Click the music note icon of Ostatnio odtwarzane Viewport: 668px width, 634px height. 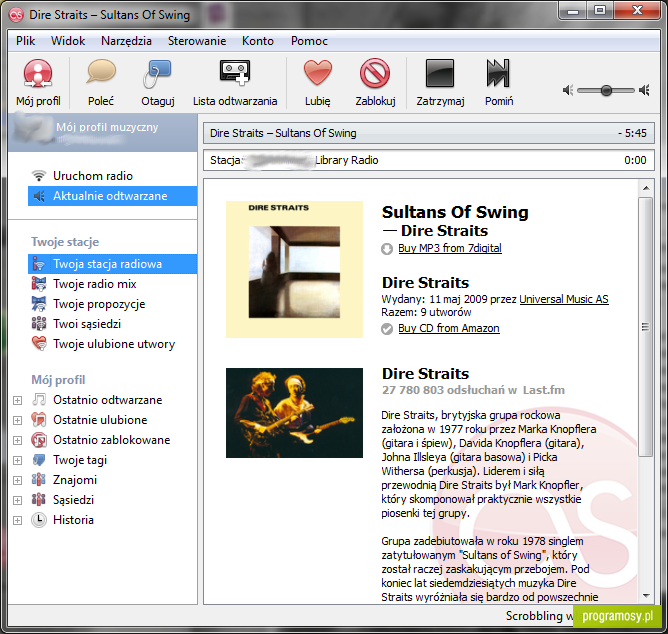tap(39, 400)
